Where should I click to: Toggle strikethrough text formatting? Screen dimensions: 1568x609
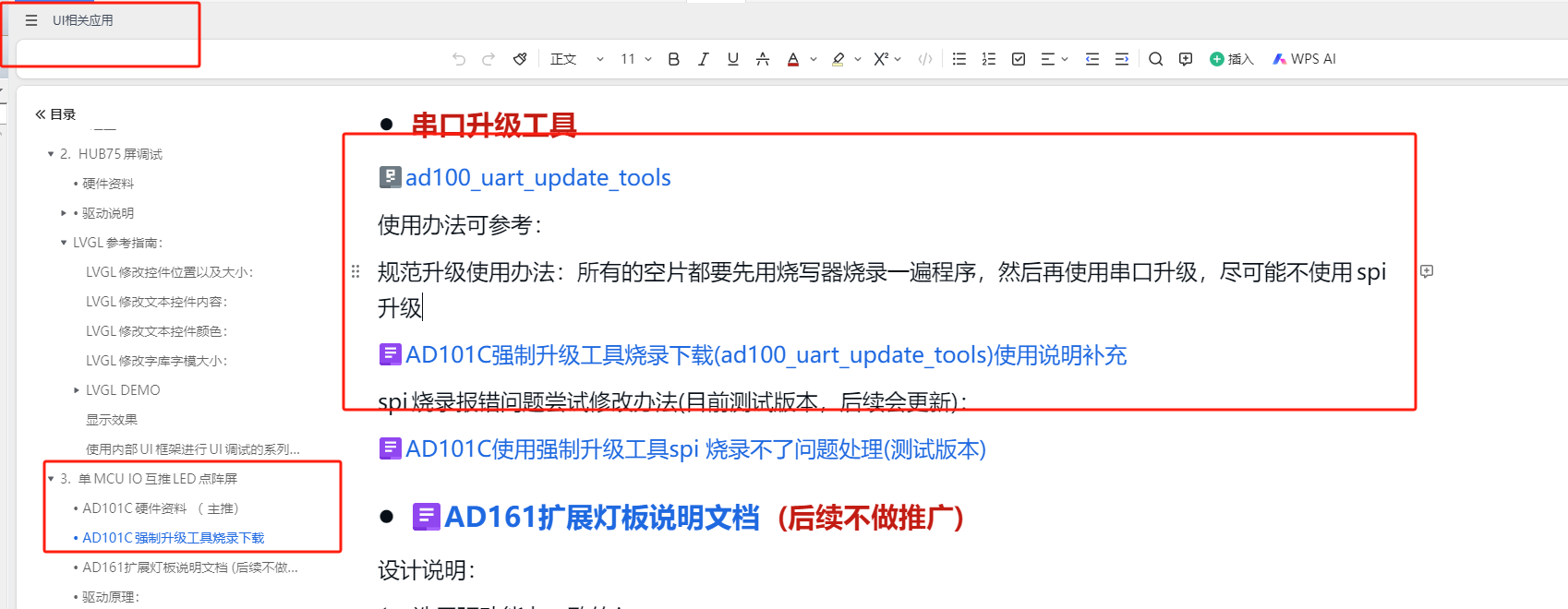tap(763, 59)
